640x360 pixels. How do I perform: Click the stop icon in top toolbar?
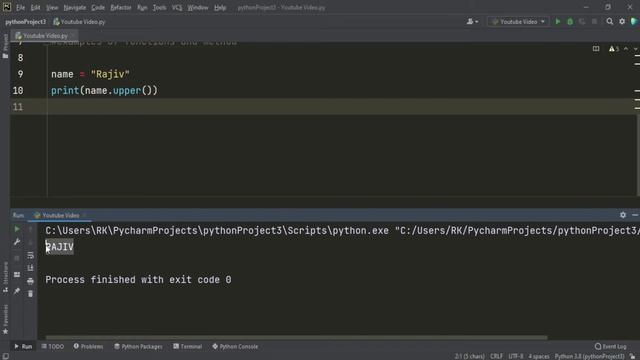pyautogui.click(x=594, y=22)
